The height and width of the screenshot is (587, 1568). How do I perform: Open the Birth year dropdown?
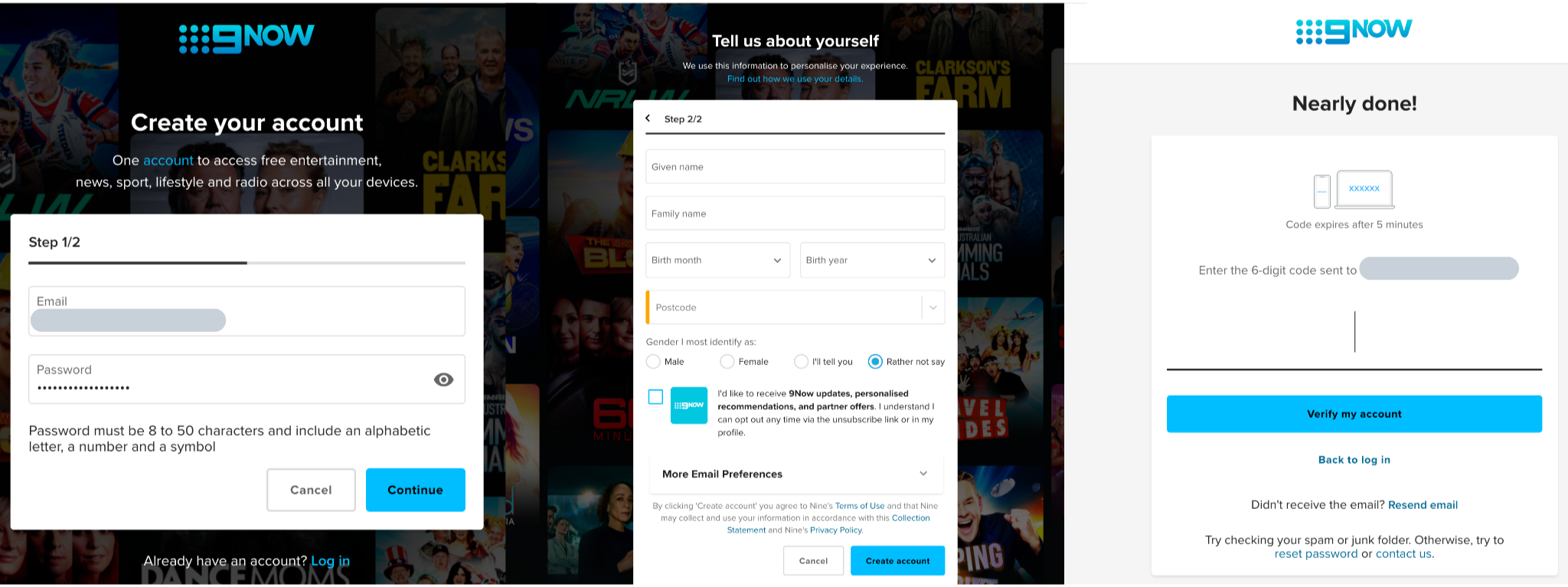point(872,260)
